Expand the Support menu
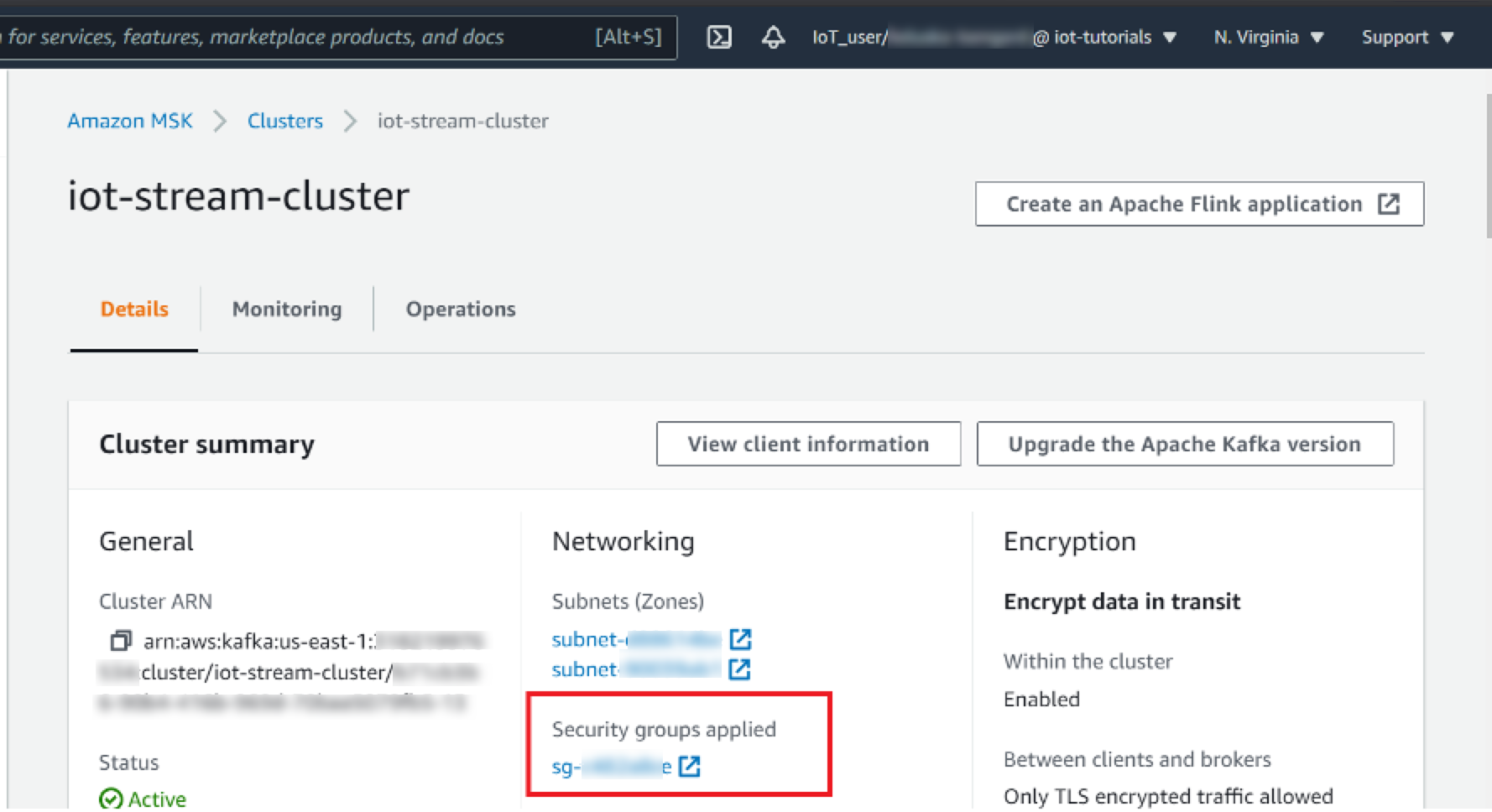The image size is (1492, 812). pos(1407,37)
